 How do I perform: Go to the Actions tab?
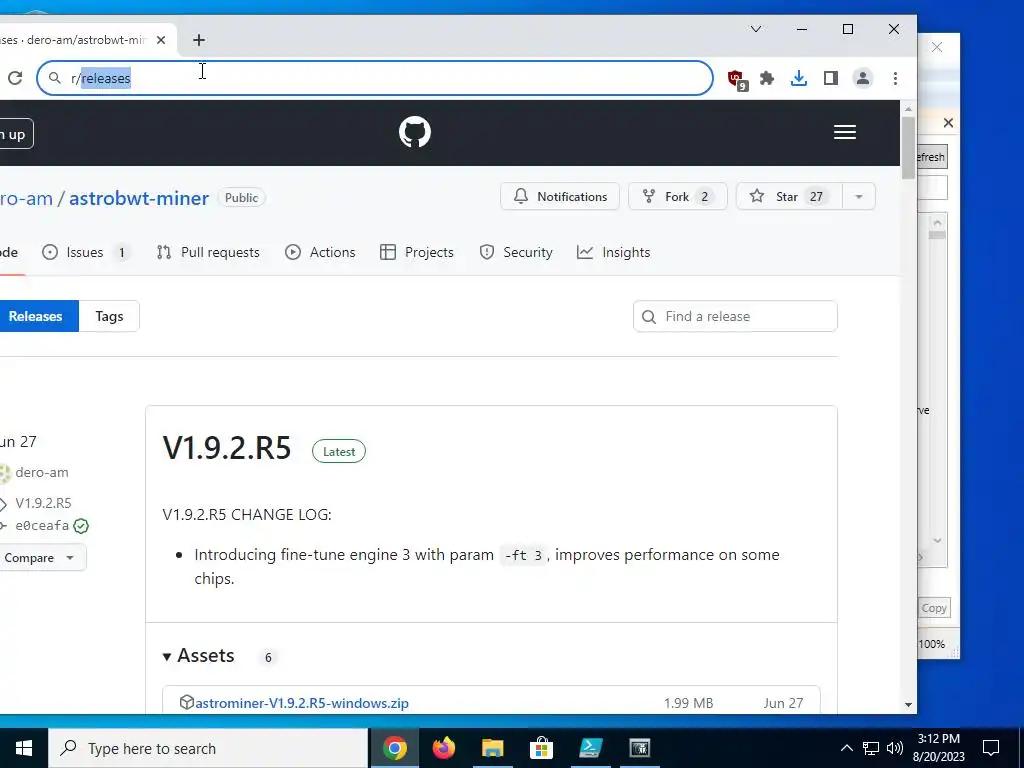coord(320,252)
